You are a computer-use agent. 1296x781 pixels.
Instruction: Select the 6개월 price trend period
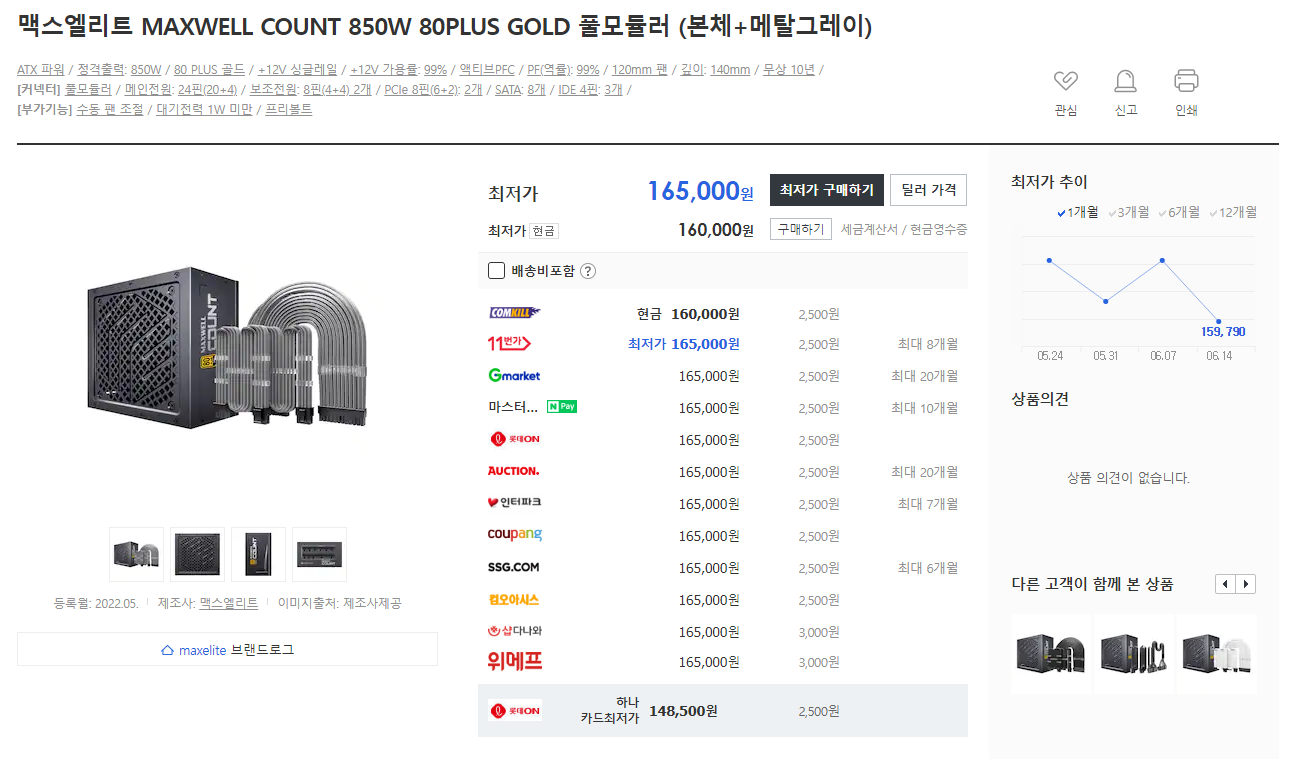point(1180,212)
